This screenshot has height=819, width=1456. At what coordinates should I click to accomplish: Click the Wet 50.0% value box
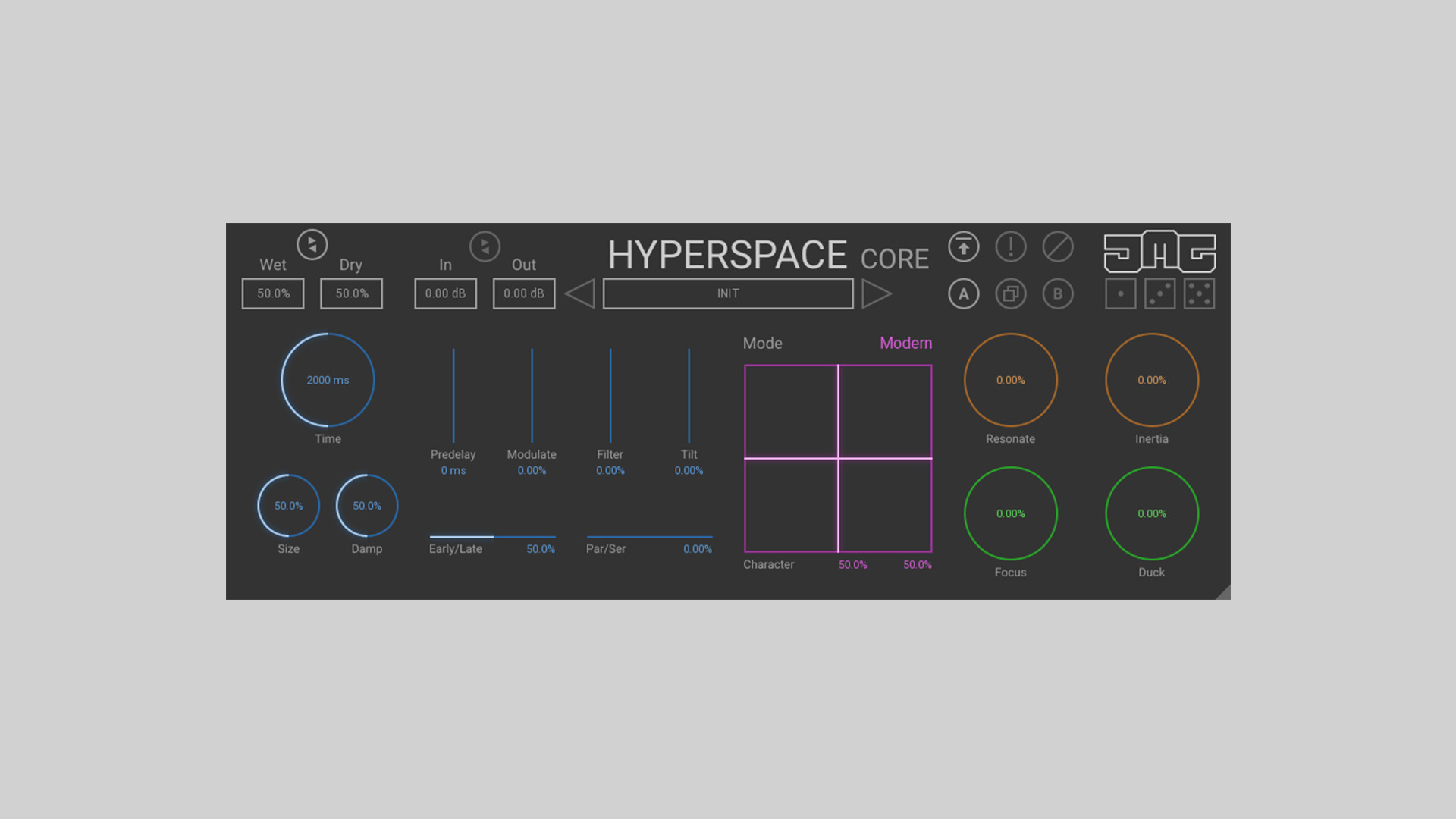[273, 293]
